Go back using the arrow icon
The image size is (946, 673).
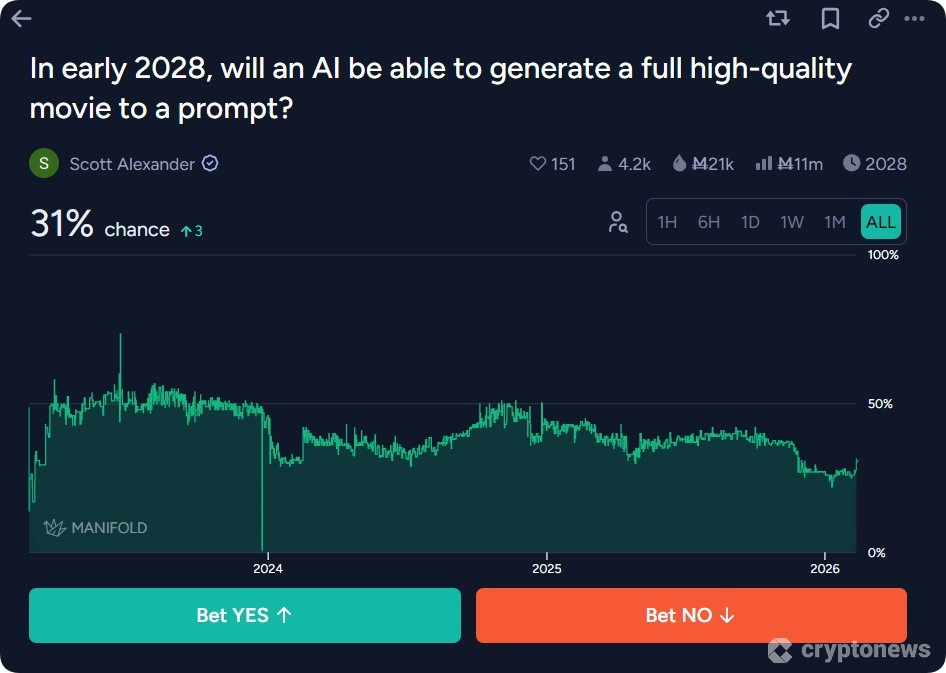[x=21, y=18]
